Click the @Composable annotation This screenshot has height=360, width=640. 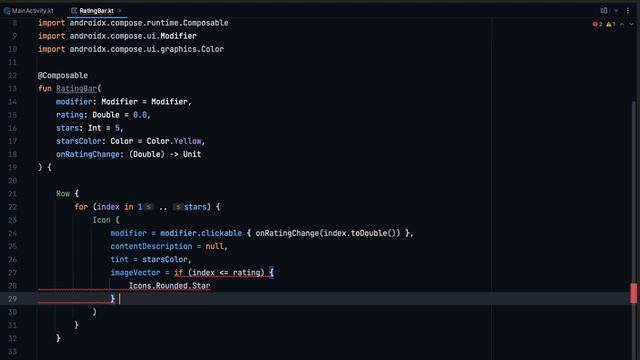tap(63, 76)
